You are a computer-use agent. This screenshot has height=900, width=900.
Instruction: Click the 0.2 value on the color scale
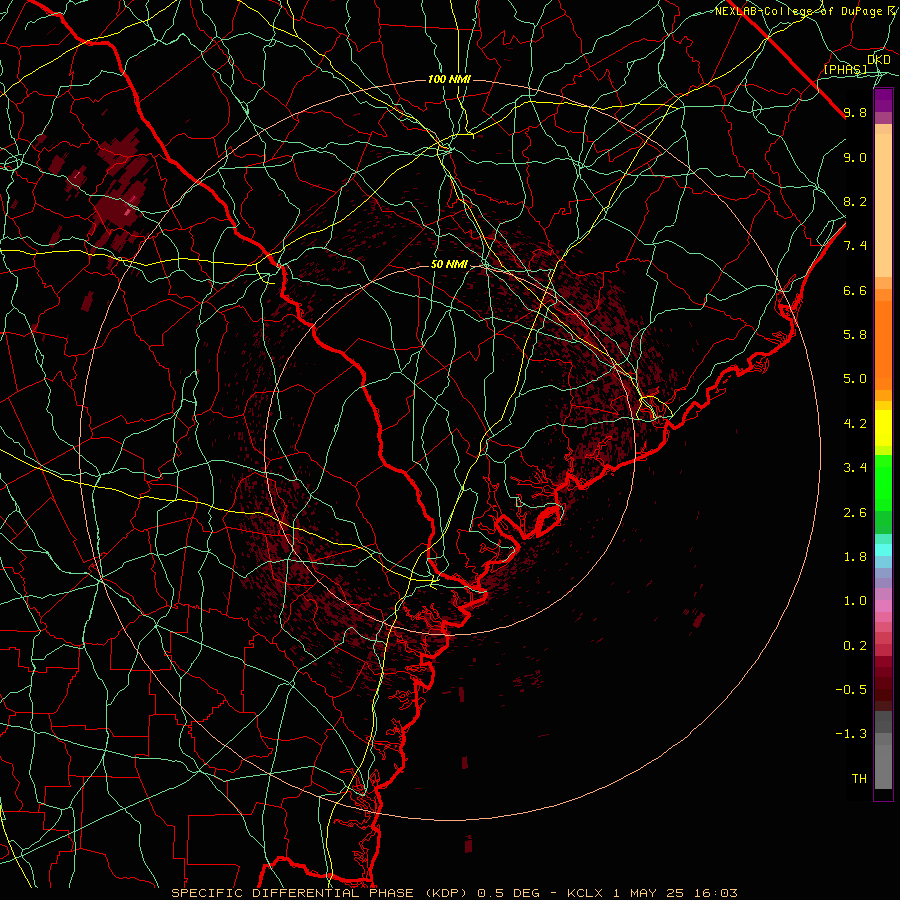point(855,646)
